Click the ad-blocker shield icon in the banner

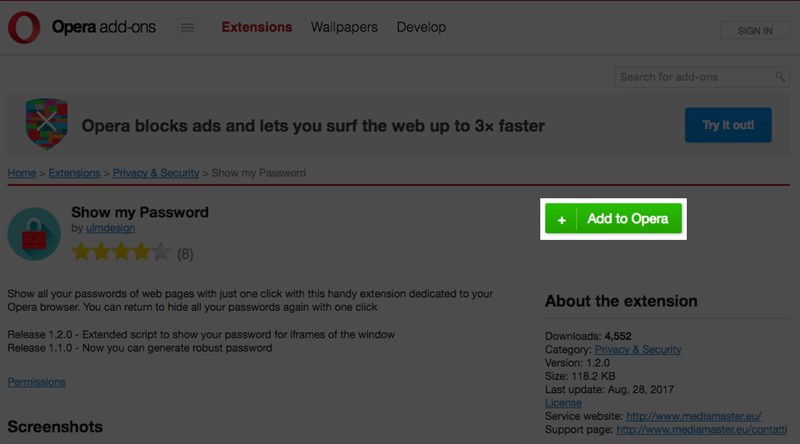pyautogui.click(x=46, y=124)
